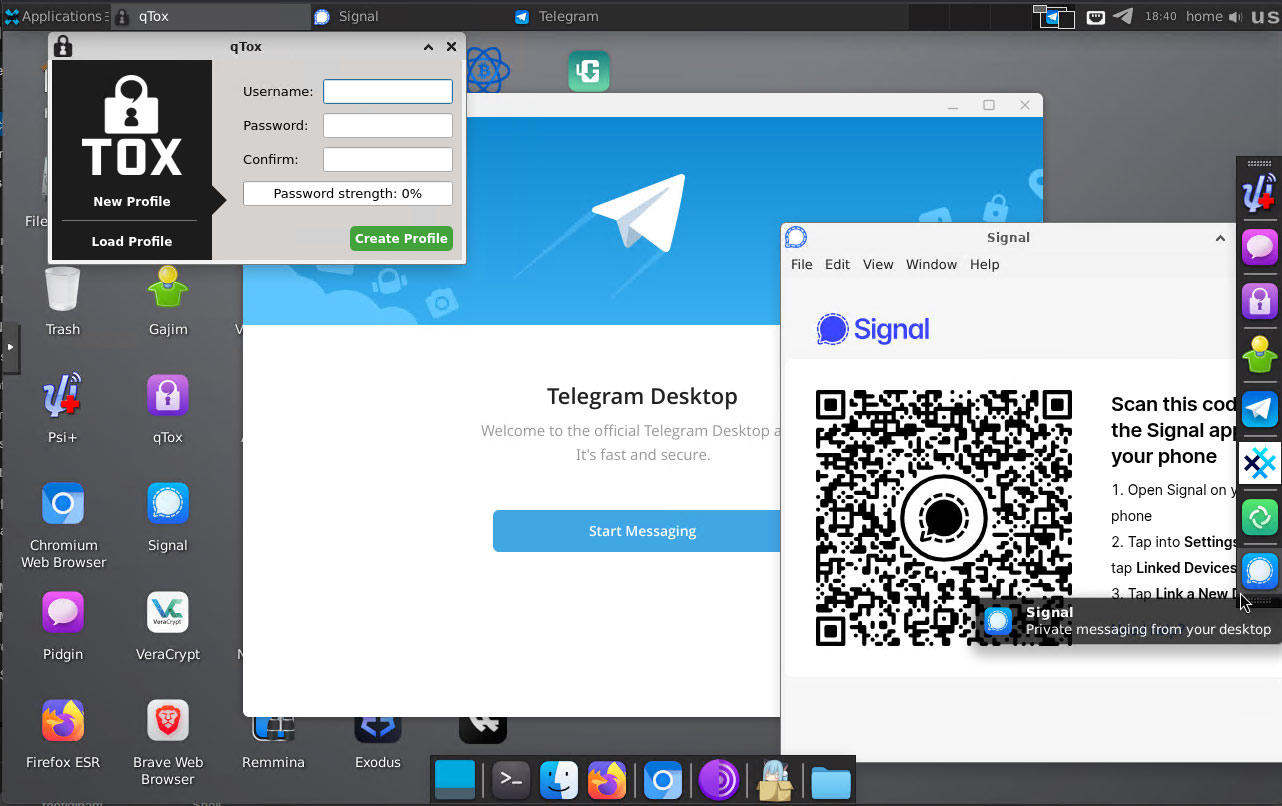Launch Chromium from the bottom dock

click(x=662, y=780)
